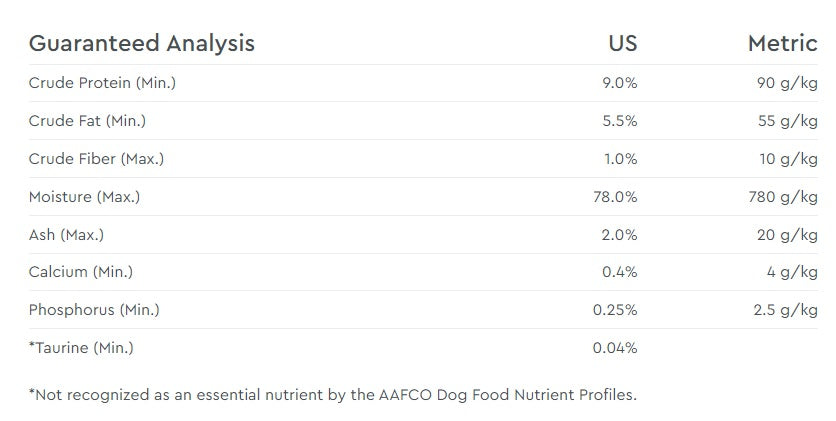Click the 9.0% crude protein value
Image resolution: width=836 pixels, height=421 pixels.
[620, 83]
